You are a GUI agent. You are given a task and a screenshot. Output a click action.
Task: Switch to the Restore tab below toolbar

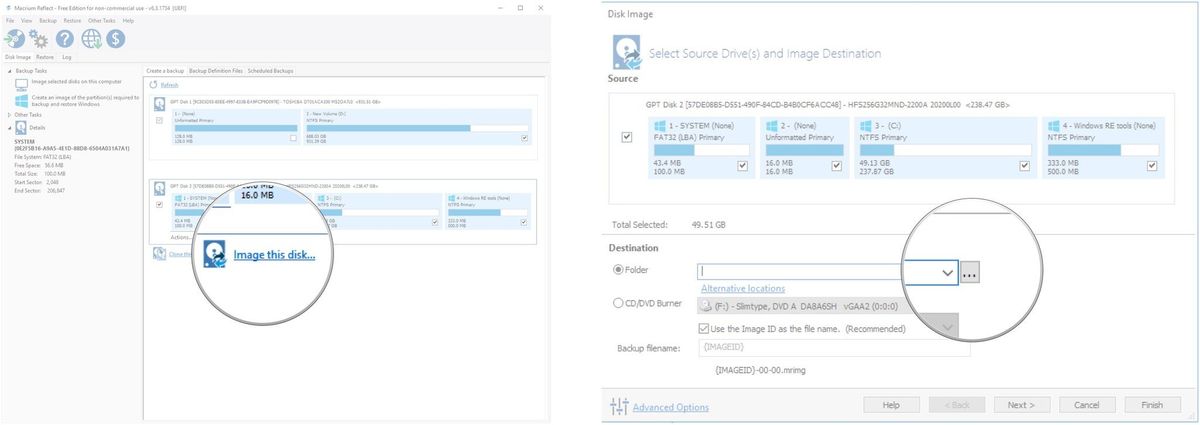tap(45, 57)
